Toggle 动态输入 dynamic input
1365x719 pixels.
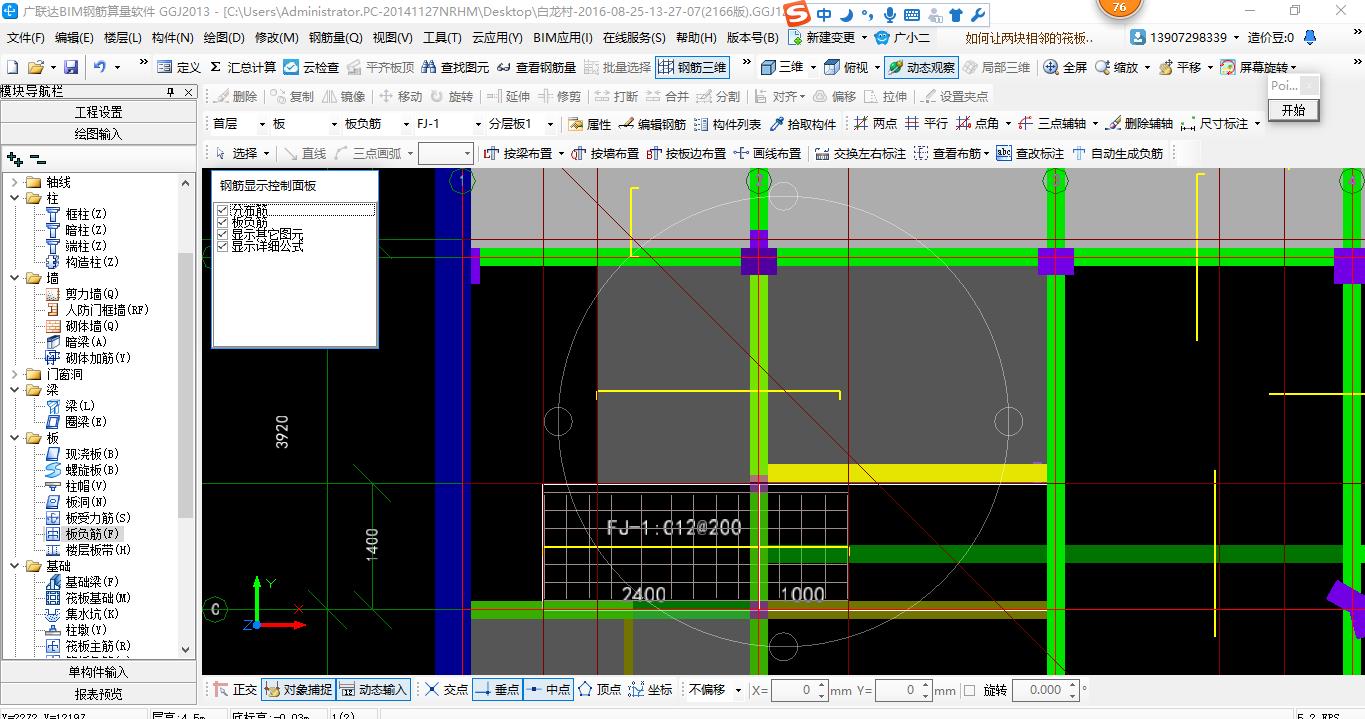(374, 689)
